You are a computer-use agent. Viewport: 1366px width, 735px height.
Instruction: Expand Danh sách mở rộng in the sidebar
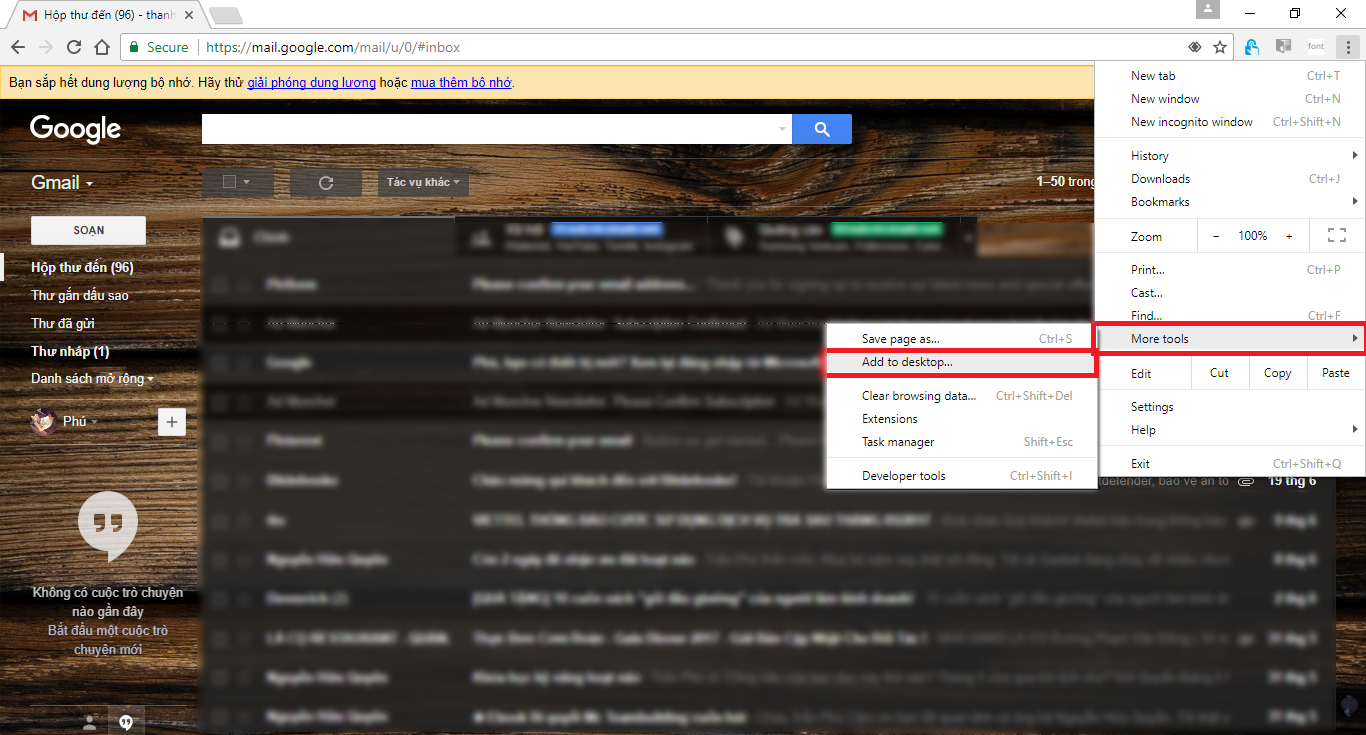(x=93, y=379)
